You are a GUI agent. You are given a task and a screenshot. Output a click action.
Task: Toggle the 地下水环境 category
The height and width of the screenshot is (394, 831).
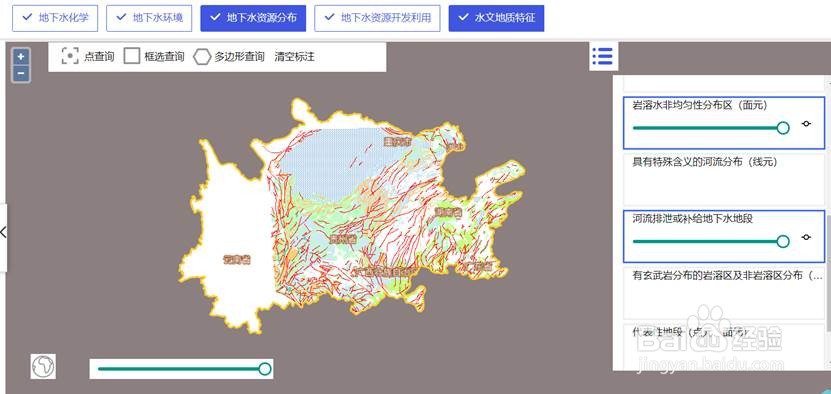149,17
